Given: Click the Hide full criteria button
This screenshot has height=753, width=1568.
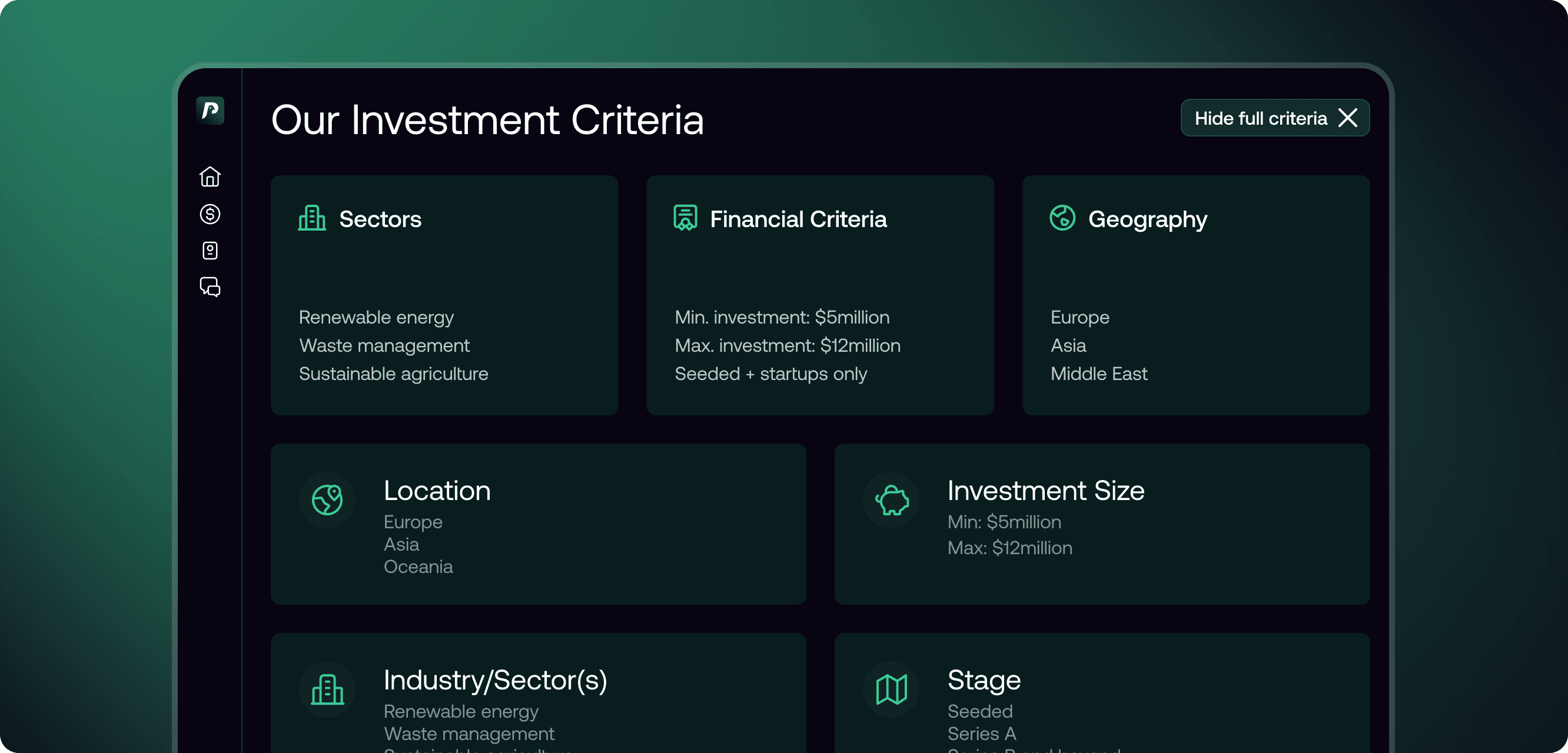Looking at the screenshot, I should click(x=1275, y=118).
